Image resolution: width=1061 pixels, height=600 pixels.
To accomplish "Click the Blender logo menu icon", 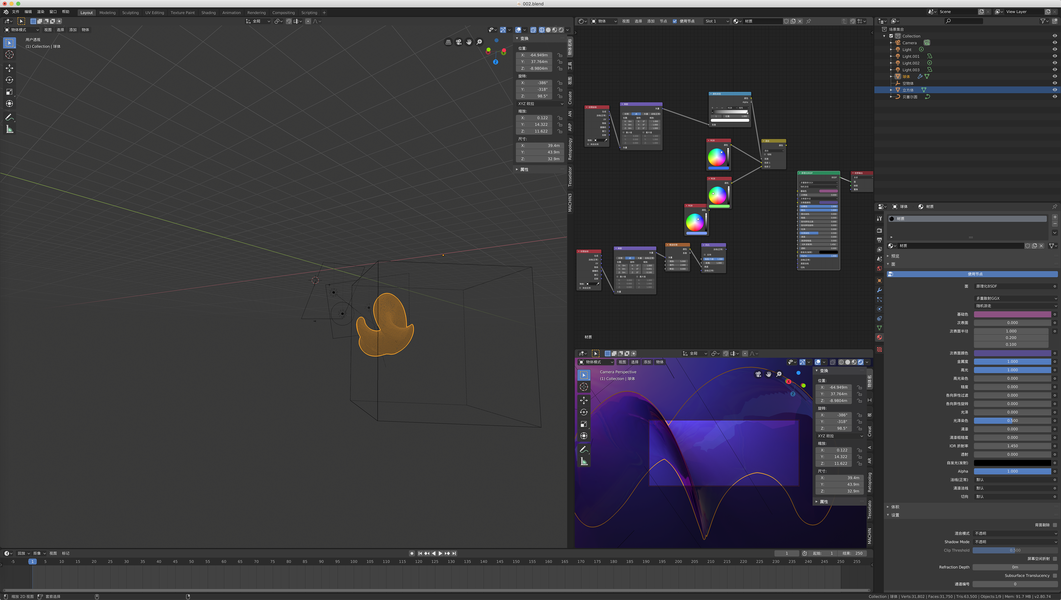I will [6, 11].
